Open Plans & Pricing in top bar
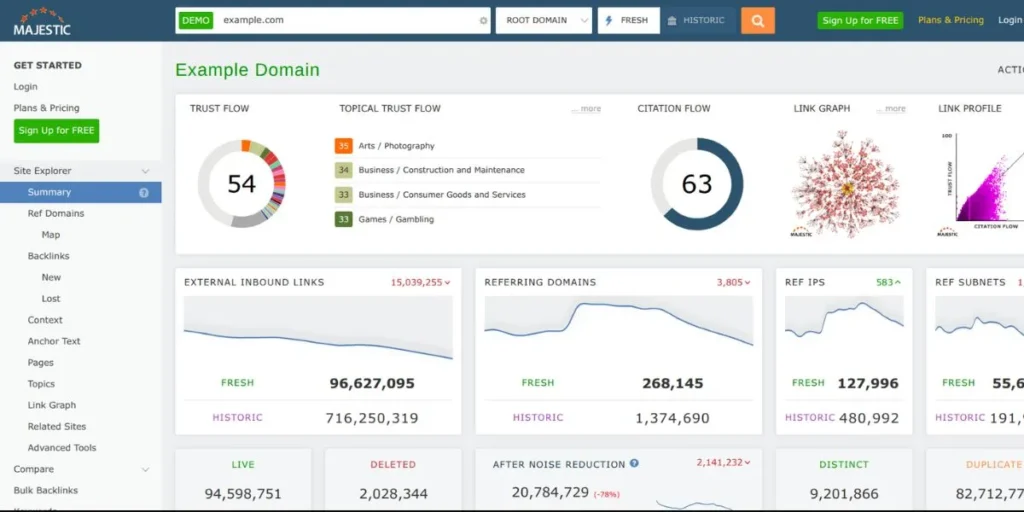Screen dimensions: 1024x512 [x=950, y=20]
